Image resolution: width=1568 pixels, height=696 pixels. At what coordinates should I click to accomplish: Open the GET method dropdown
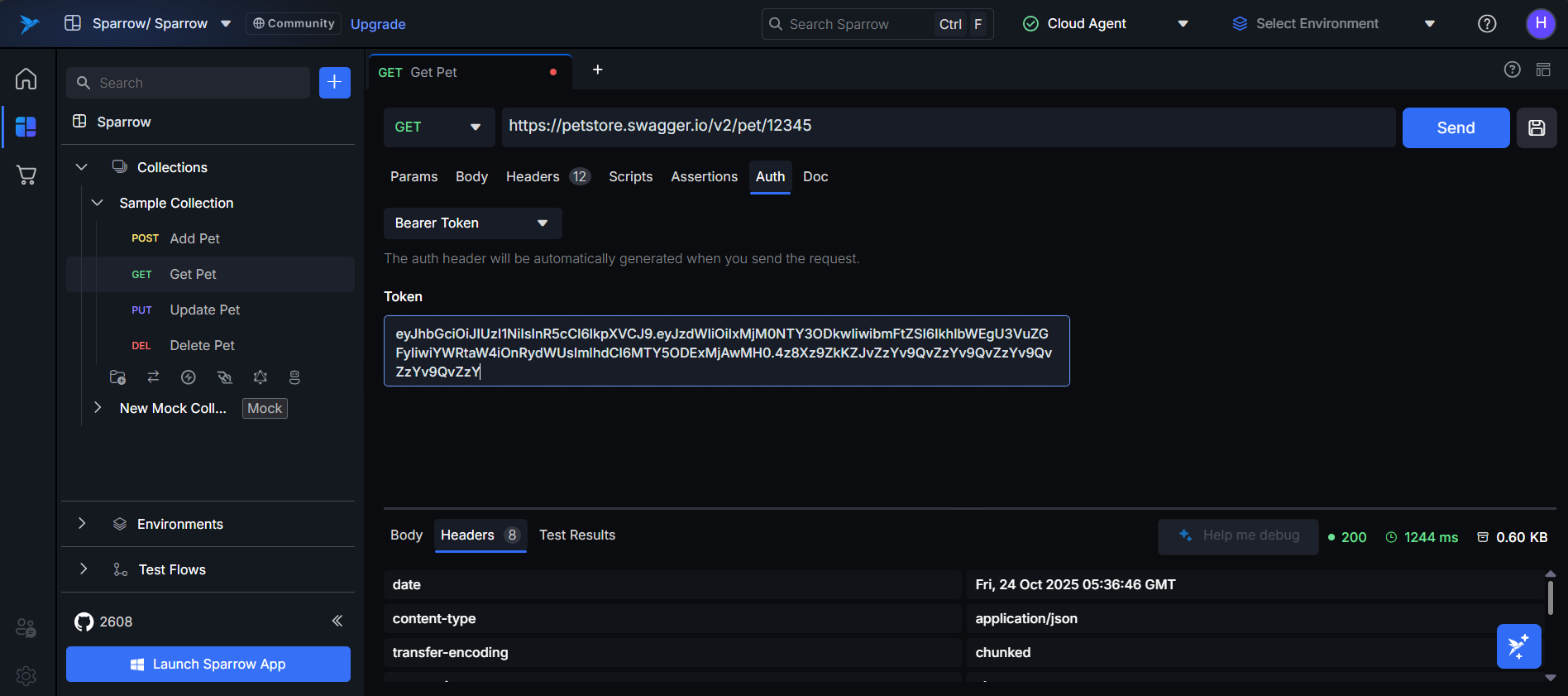point(438,127)
